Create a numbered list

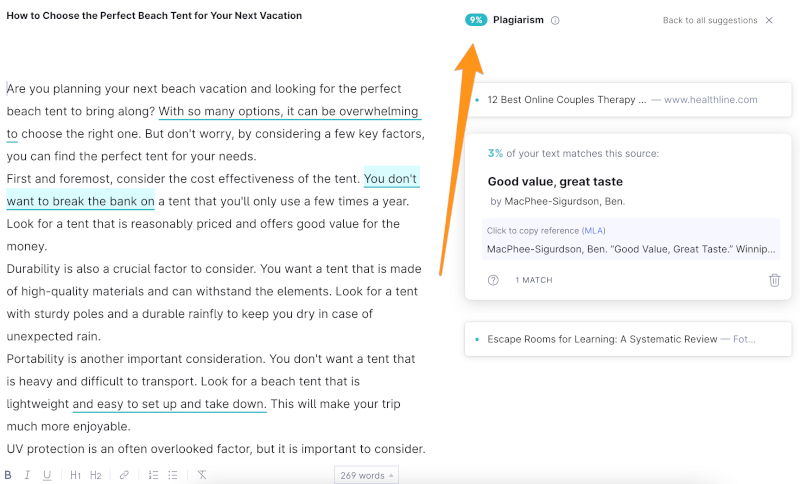(x=153, y=475)
